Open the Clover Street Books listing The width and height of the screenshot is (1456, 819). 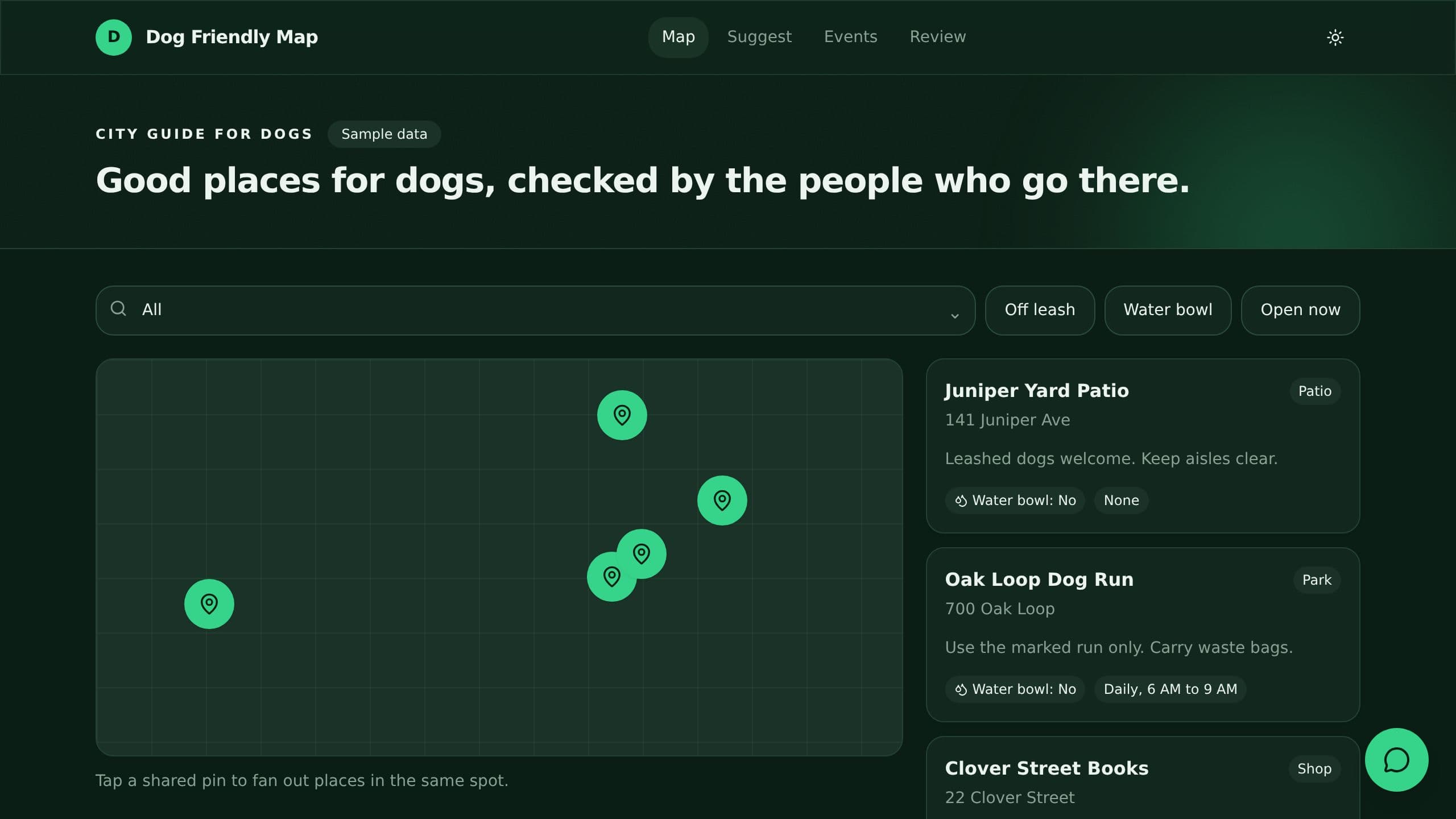coord(1143,778)
